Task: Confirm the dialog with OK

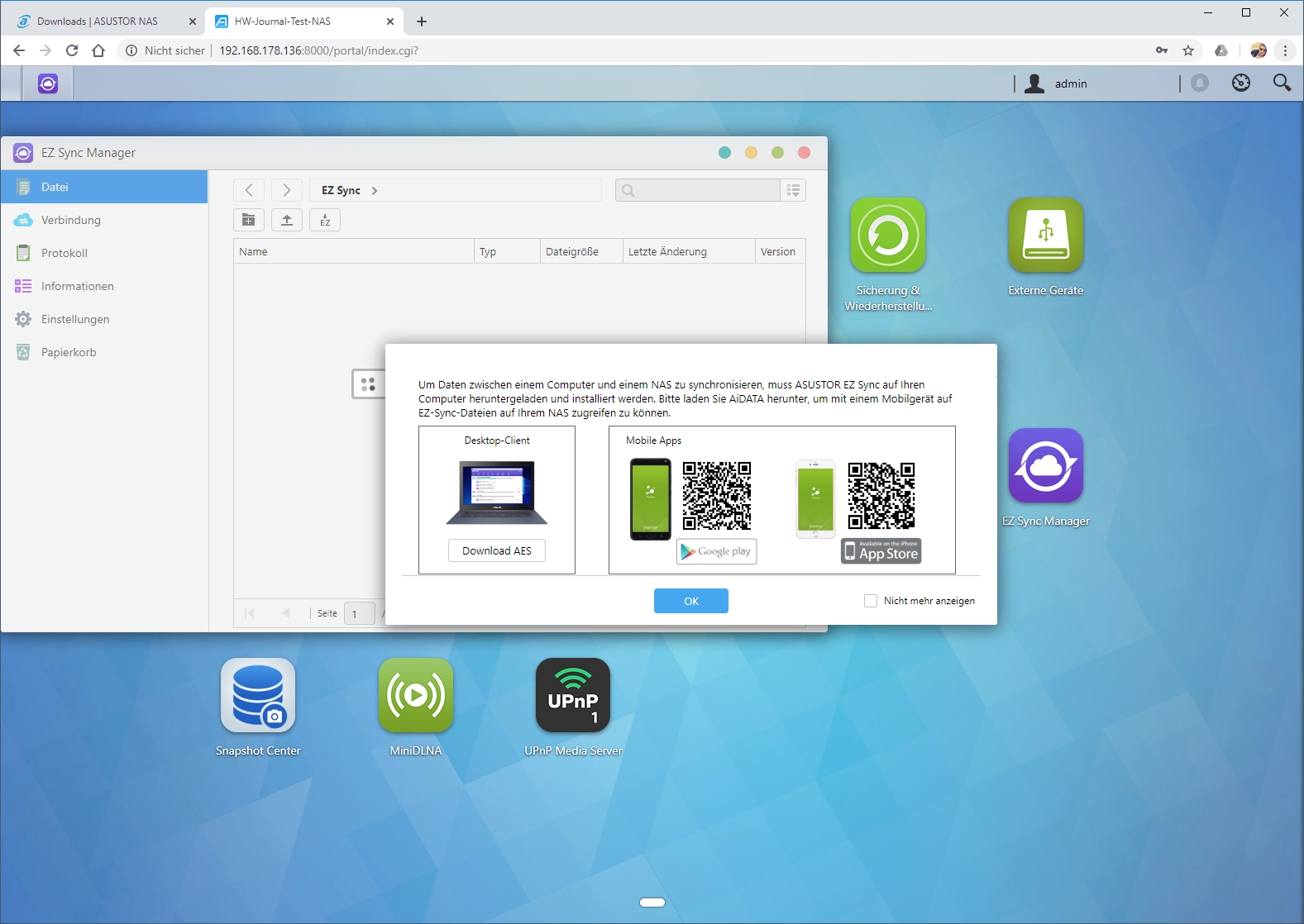Action: coord(691,601)
